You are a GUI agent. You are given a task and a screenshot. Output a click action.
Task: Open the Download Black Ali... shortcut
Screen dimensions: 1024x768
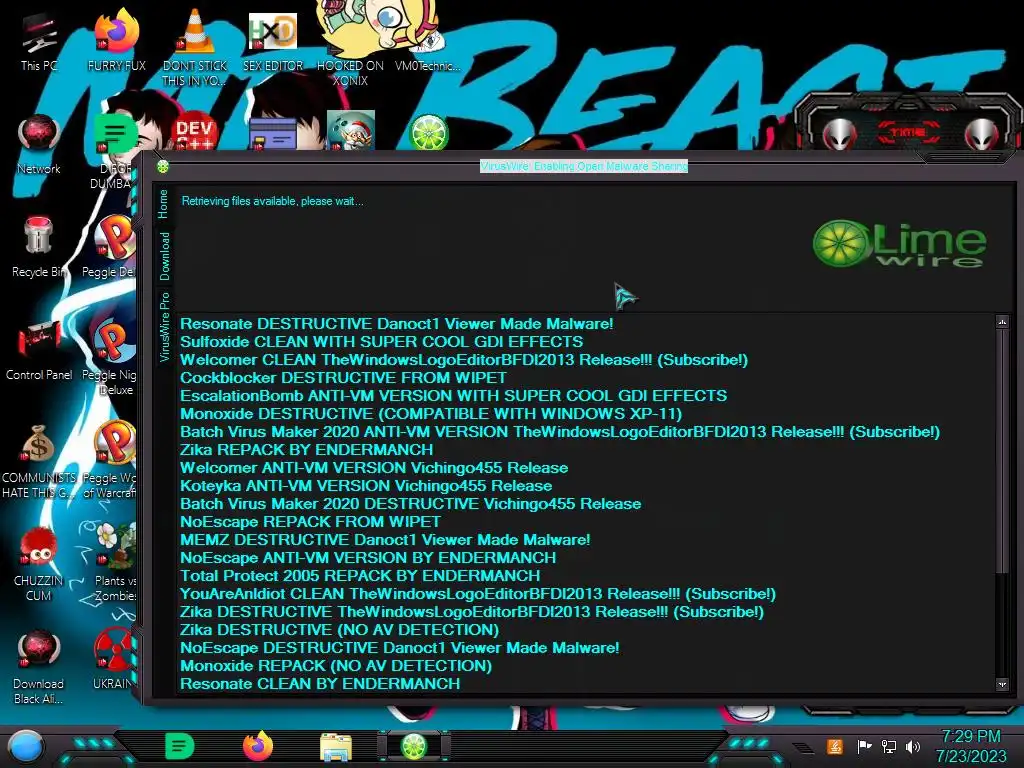pyautogui.click(x=39, y=667)
